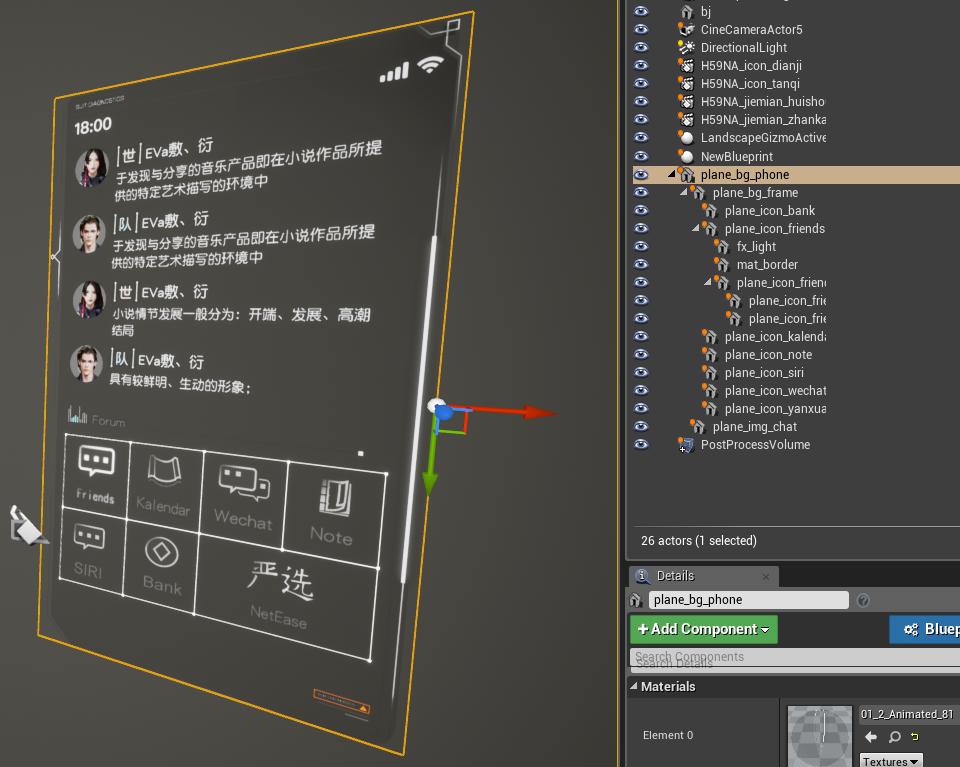The width and height of the screenshot is (960, 767).
Task: Hide plane_img_chat using its eye icon
Action: click(641, 426)
